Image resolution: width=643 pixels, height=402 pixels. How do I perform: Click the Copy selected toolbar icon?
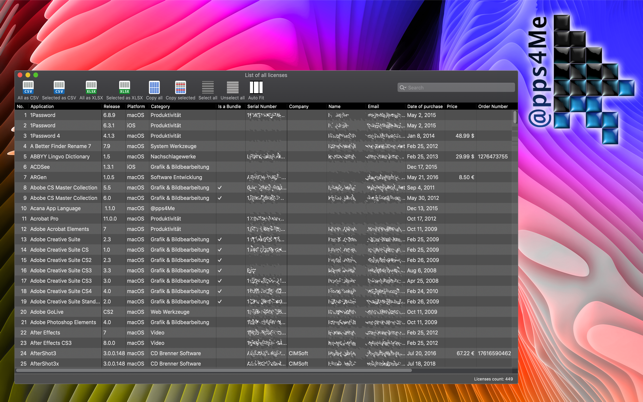pyautogui.click(x=180, y=87)
